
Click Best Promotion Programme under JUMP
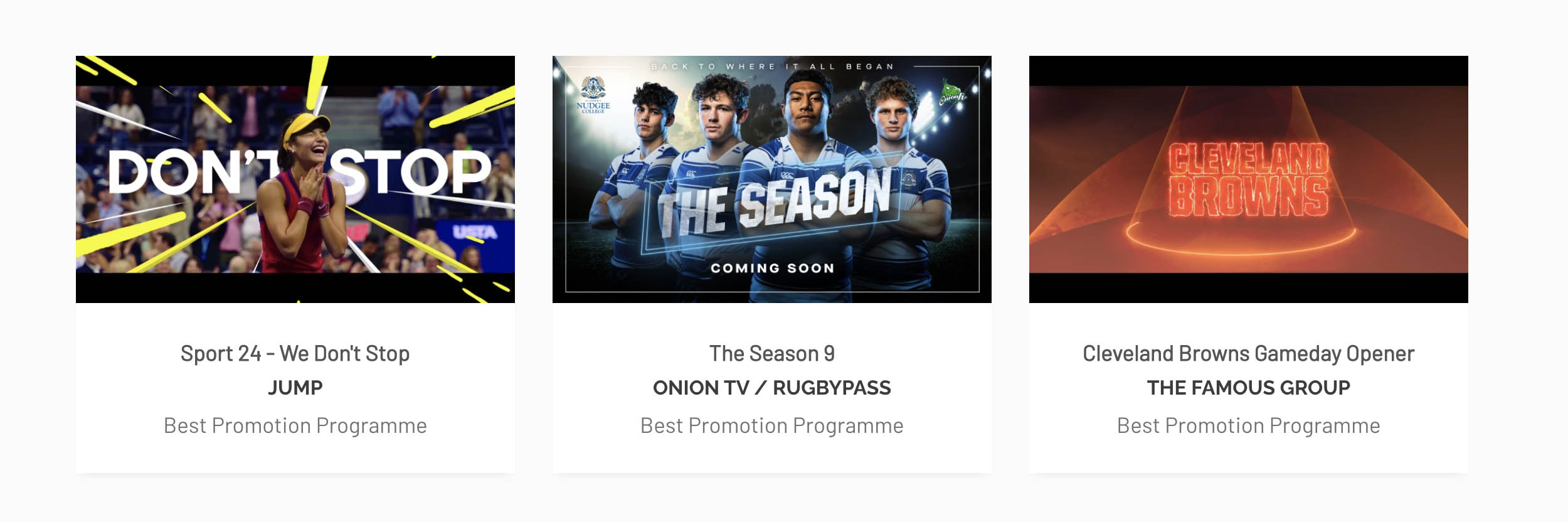pos(295,425)
